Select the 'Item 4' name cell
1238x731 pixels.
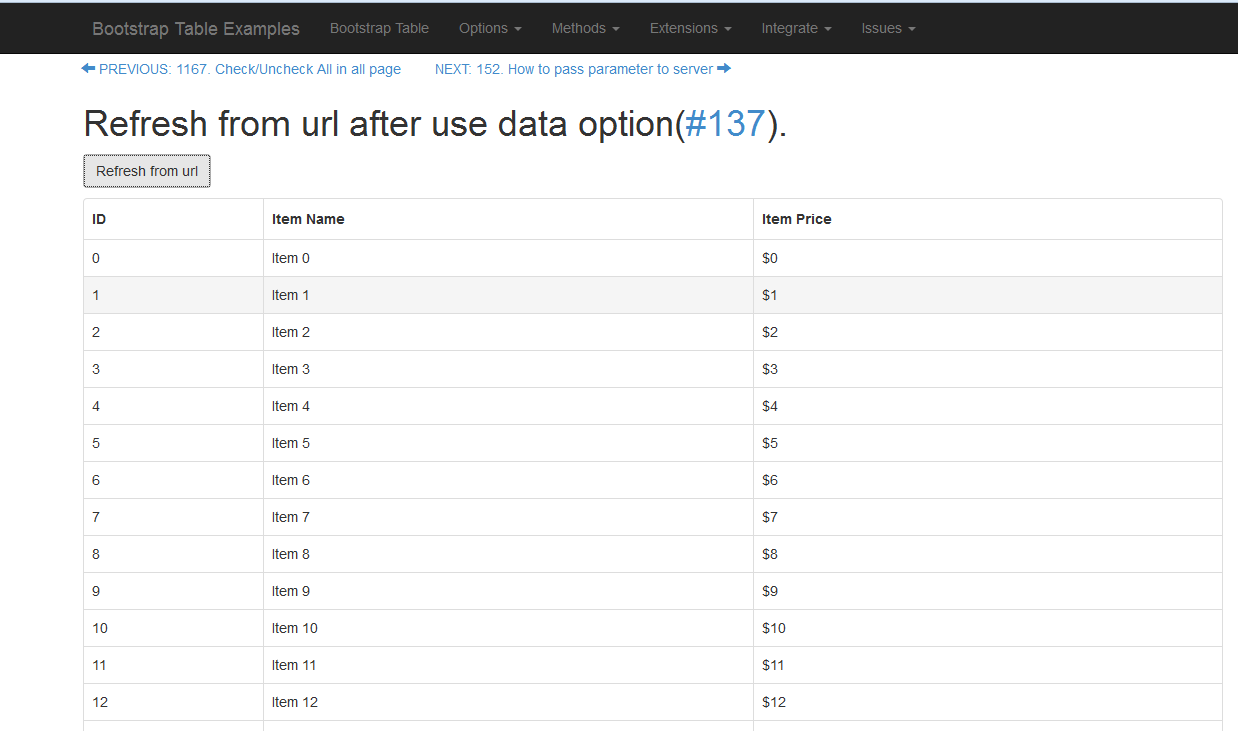point(509,406)
